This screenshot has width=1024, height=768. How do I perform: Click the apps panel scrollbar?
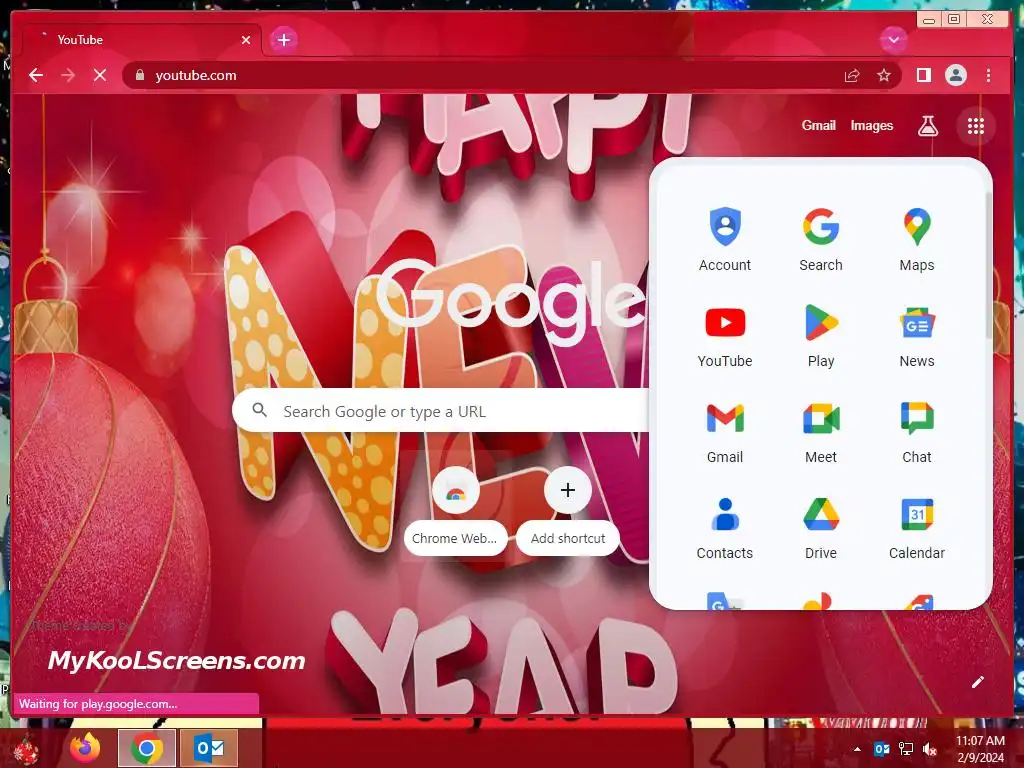coord(988,264)
